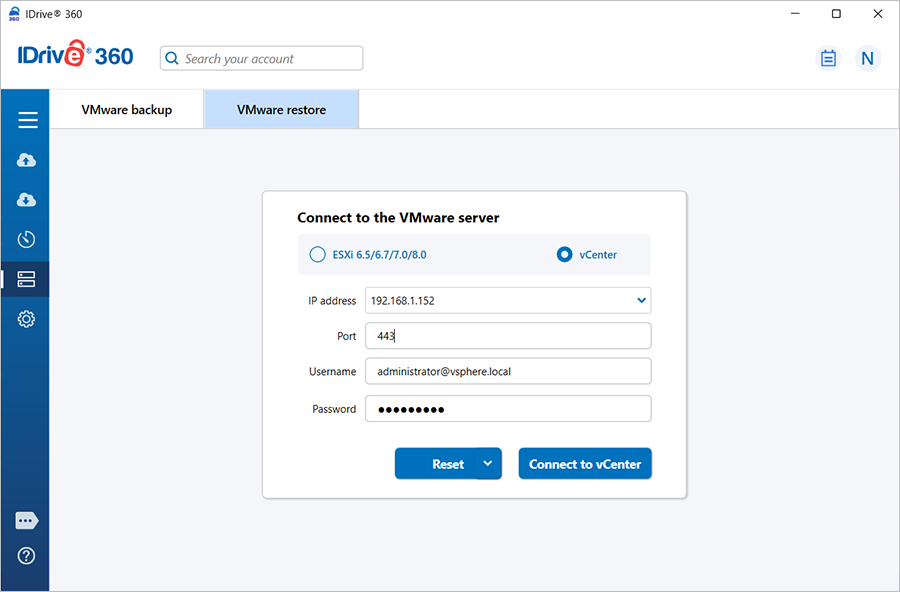Focus the Search your account field
Image resolution: width=900 pixels, height=592 pixels.
click(270, 59)
